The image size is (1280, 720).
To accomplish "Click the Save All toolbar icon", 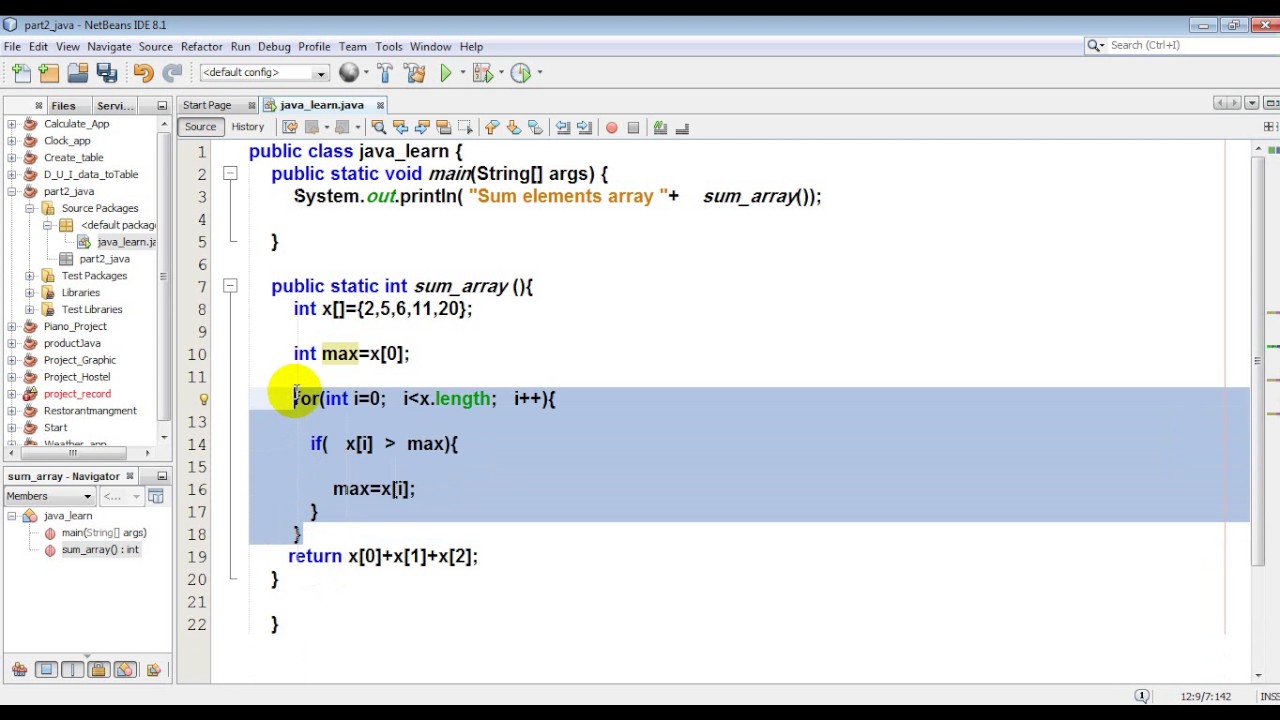I will [x=107, y=72].
